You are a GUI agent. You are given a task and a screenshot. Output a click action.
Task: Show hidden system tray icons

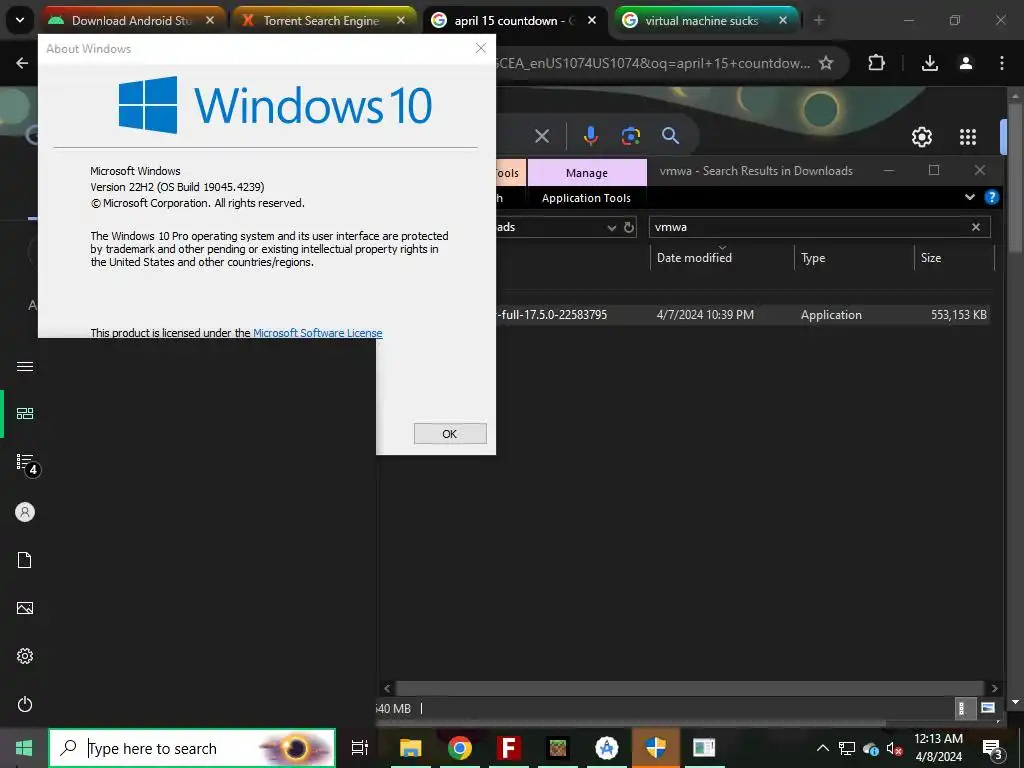click(823, 748)
